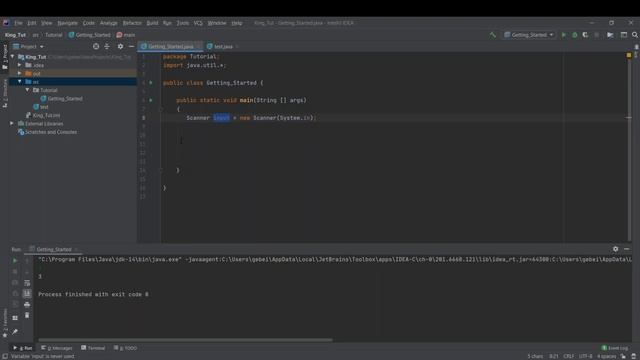Click the yellow inspection warning indicator
Image resolution: width=640 pixels, height=360 pixels.
coord(629,55)
